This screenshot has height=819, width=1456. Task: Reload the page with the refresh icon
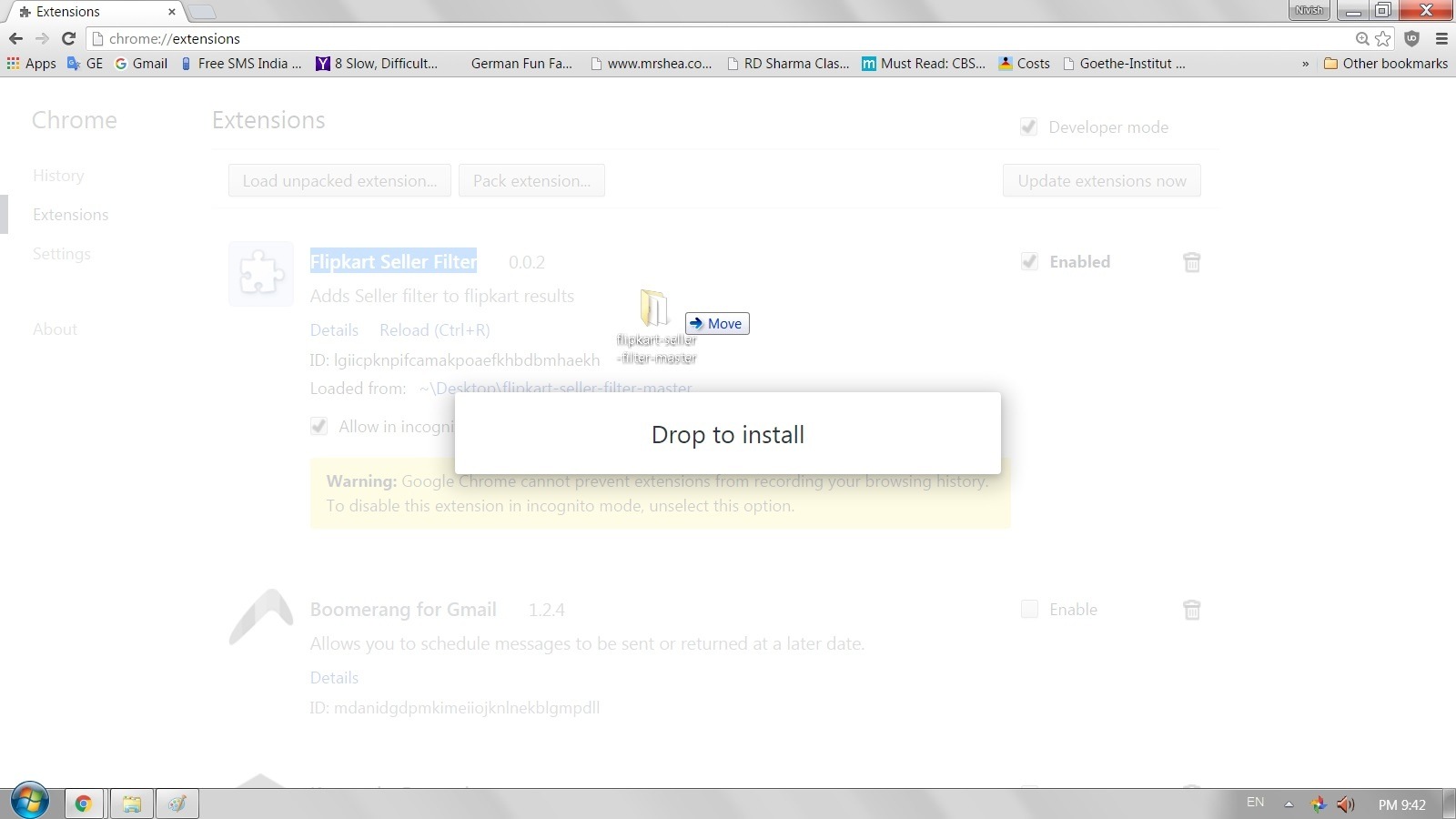pyautogui.click(x=68, y=38)
